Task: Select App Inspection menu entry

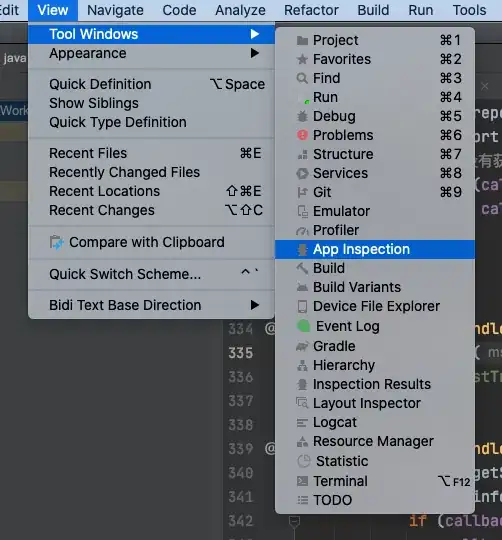Action: click(x=375, y=249)
